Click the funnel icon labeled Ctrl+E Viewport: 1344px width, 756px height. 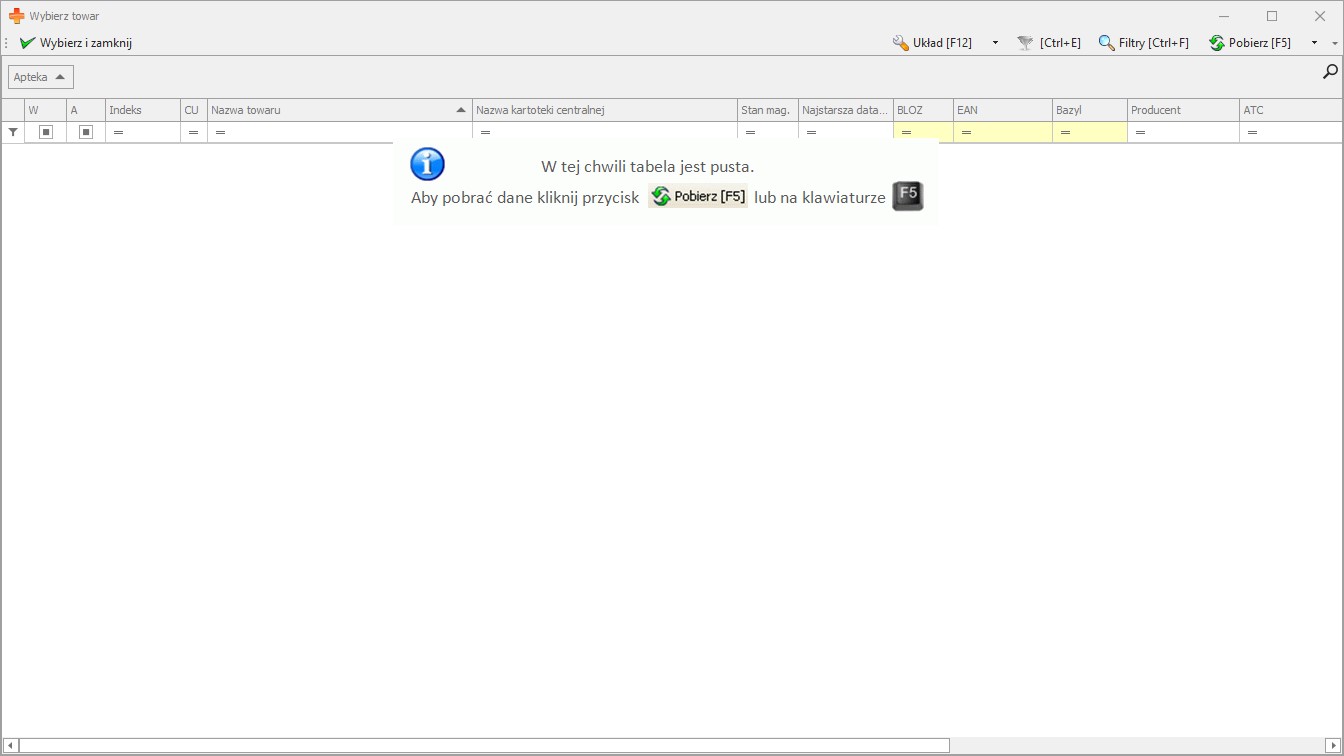coord(1025,43)
